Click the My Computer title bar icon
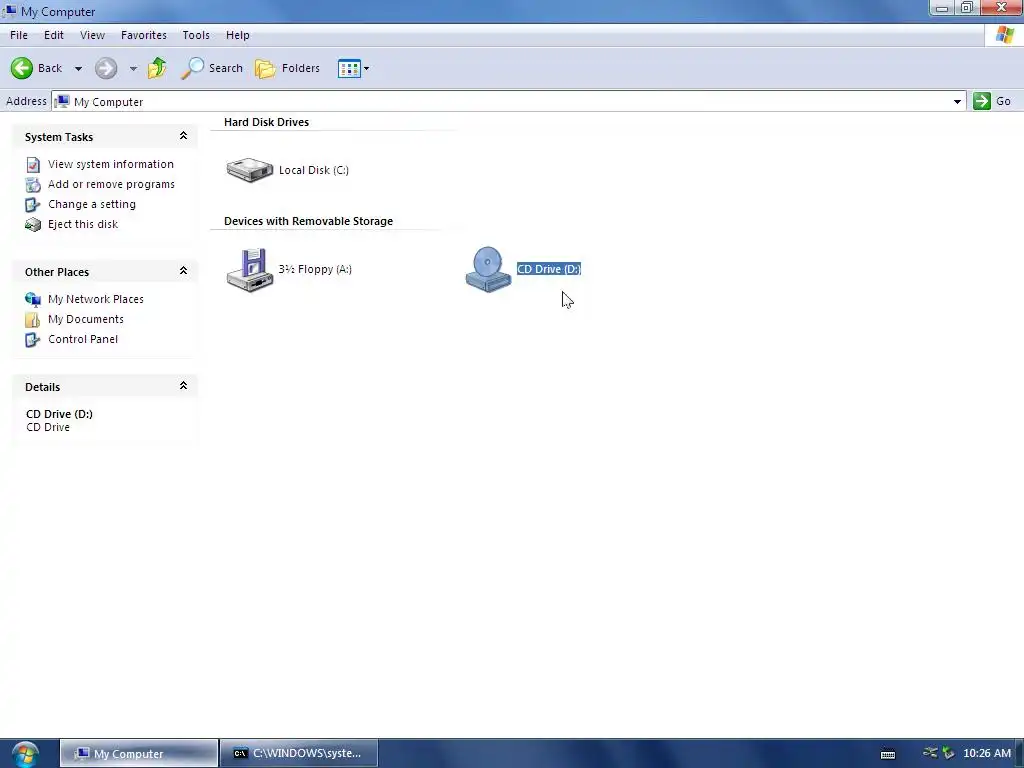This screenshot has width=1024, height=768. [10, 11]
